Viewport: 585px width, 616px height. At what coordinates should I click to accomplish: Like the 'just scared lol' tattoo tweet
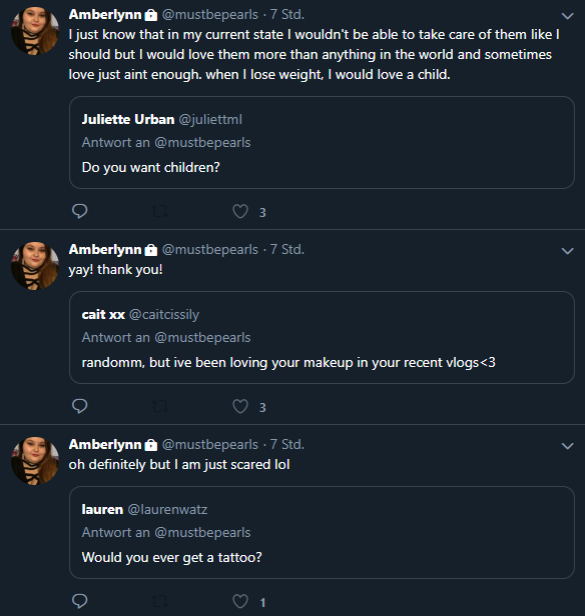click(x=240, y=601)
